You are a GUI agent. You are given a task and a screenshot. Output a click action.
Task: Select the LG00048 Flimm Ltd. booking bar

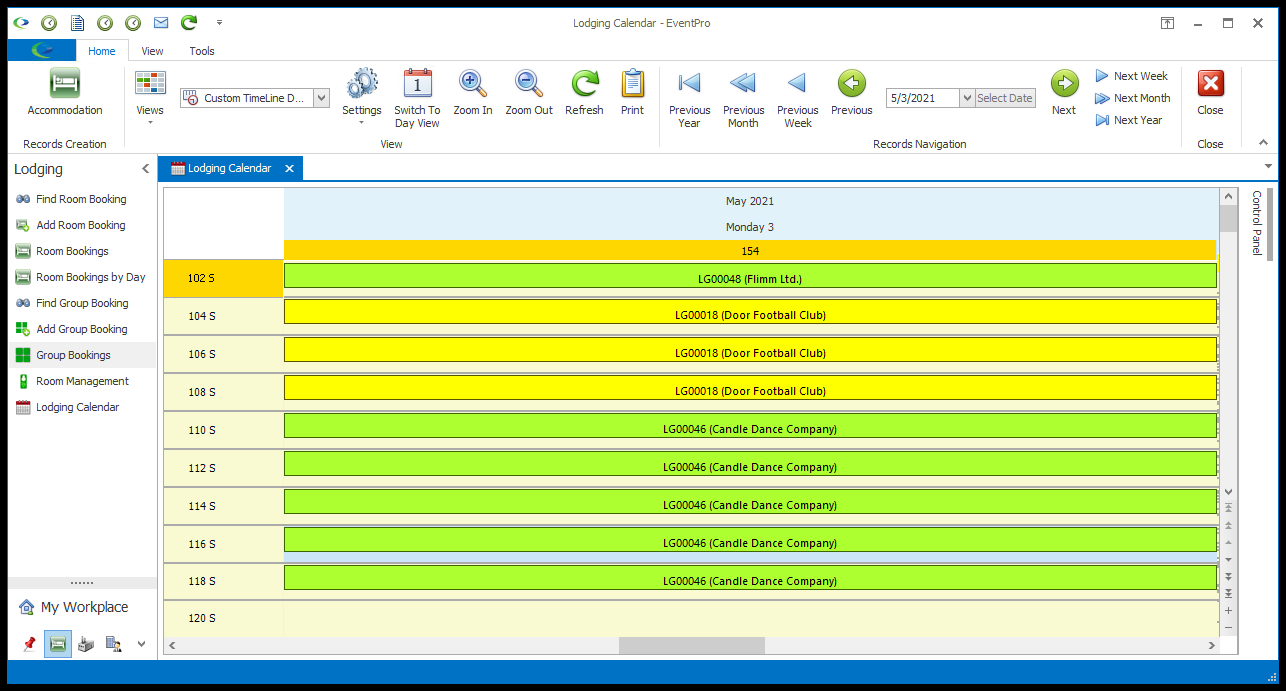click(750, 278)
